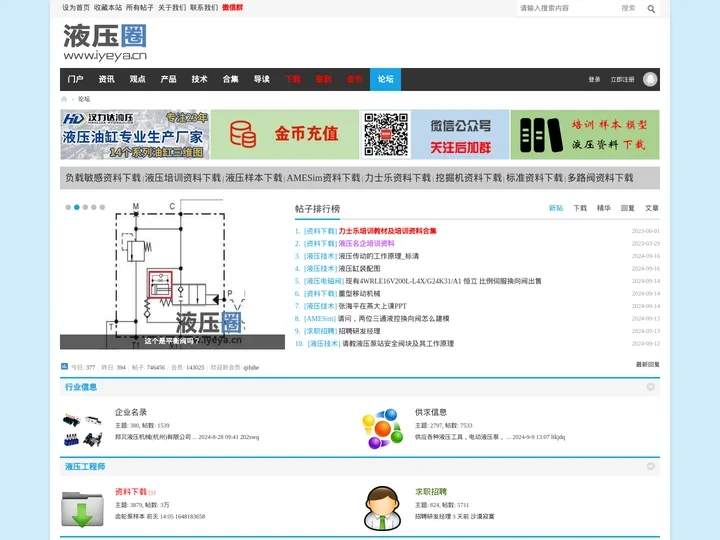Click 挖掘机资料下载 link
The width and height of the screenshot is (720, 540).
point(468,178)
